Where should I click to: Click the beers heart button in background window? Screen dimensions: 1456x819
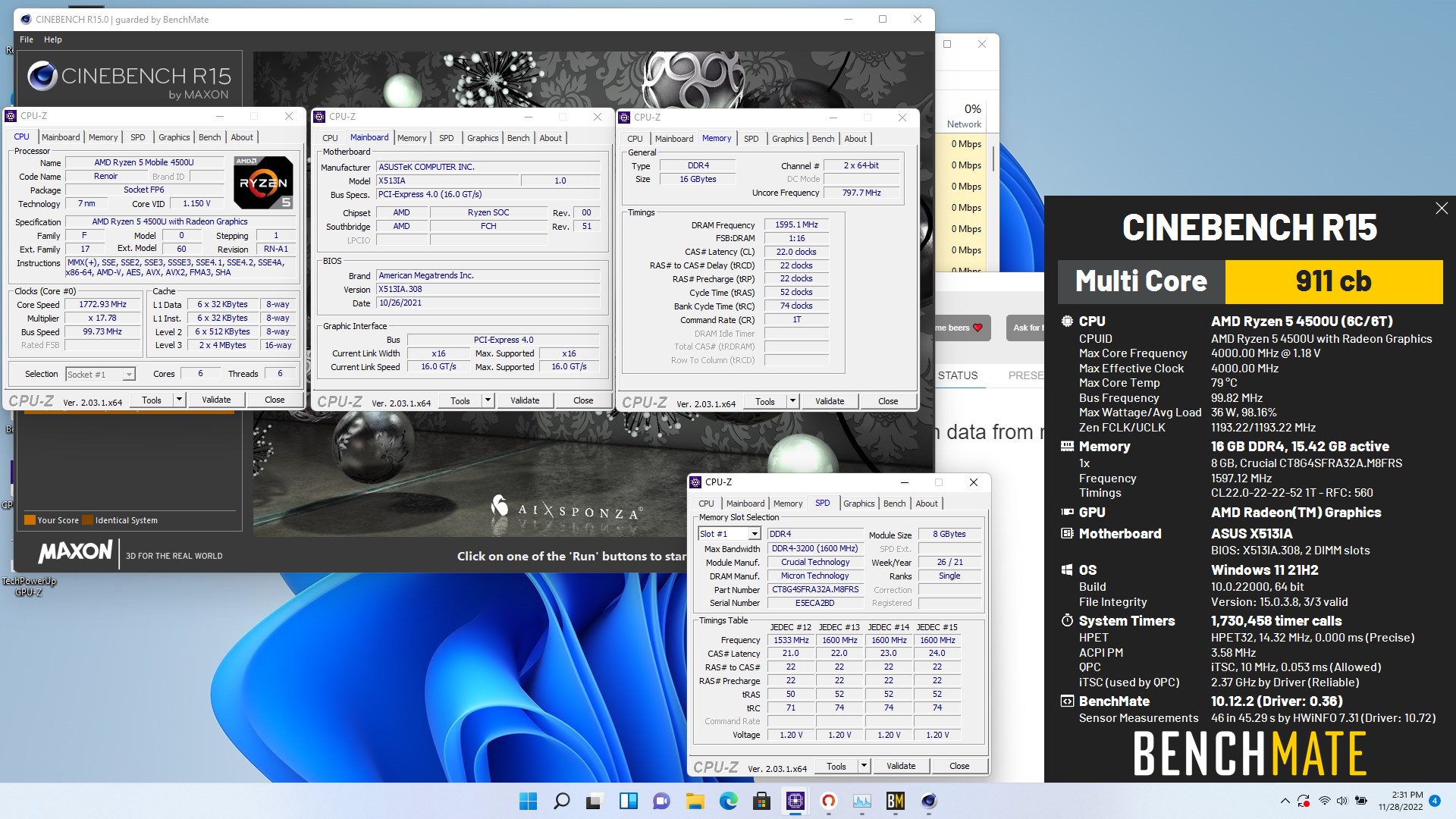(x=962, y=328)
